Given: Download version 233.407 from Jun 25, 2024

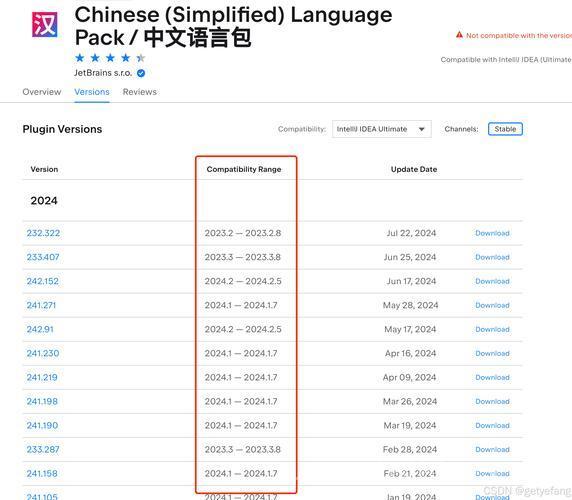Looking at the screenshot, I should point(492,257).
